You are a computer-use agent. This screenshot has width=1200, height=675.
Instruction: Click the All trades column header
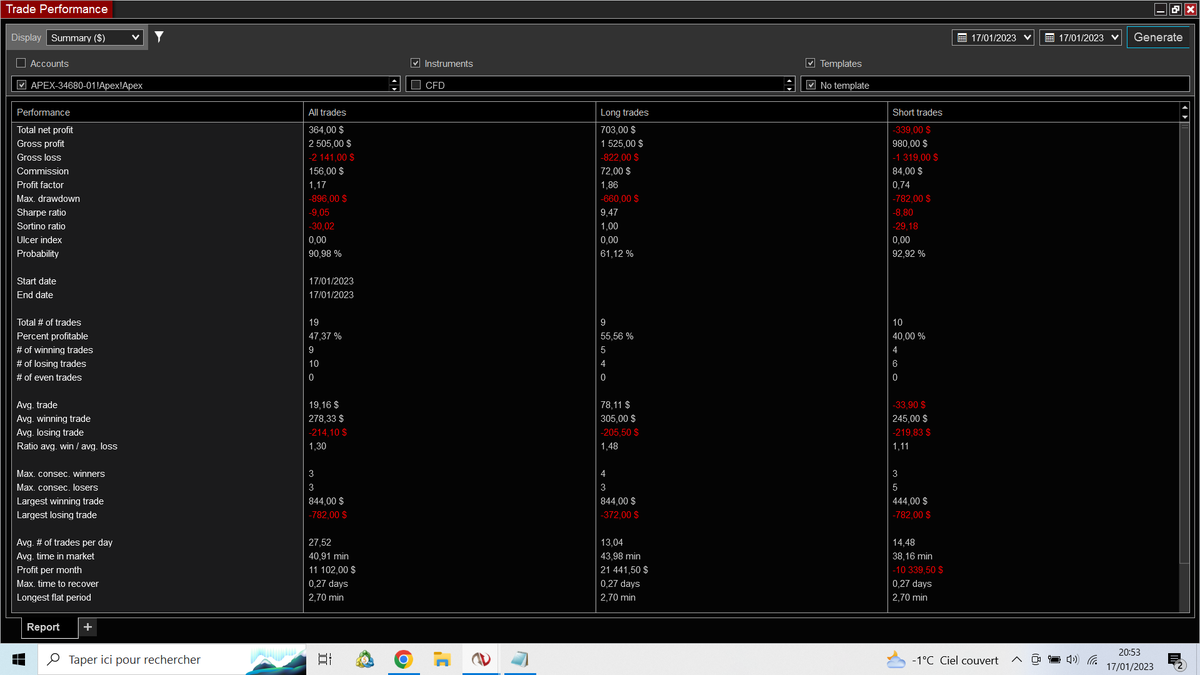[x=327, y=112]
